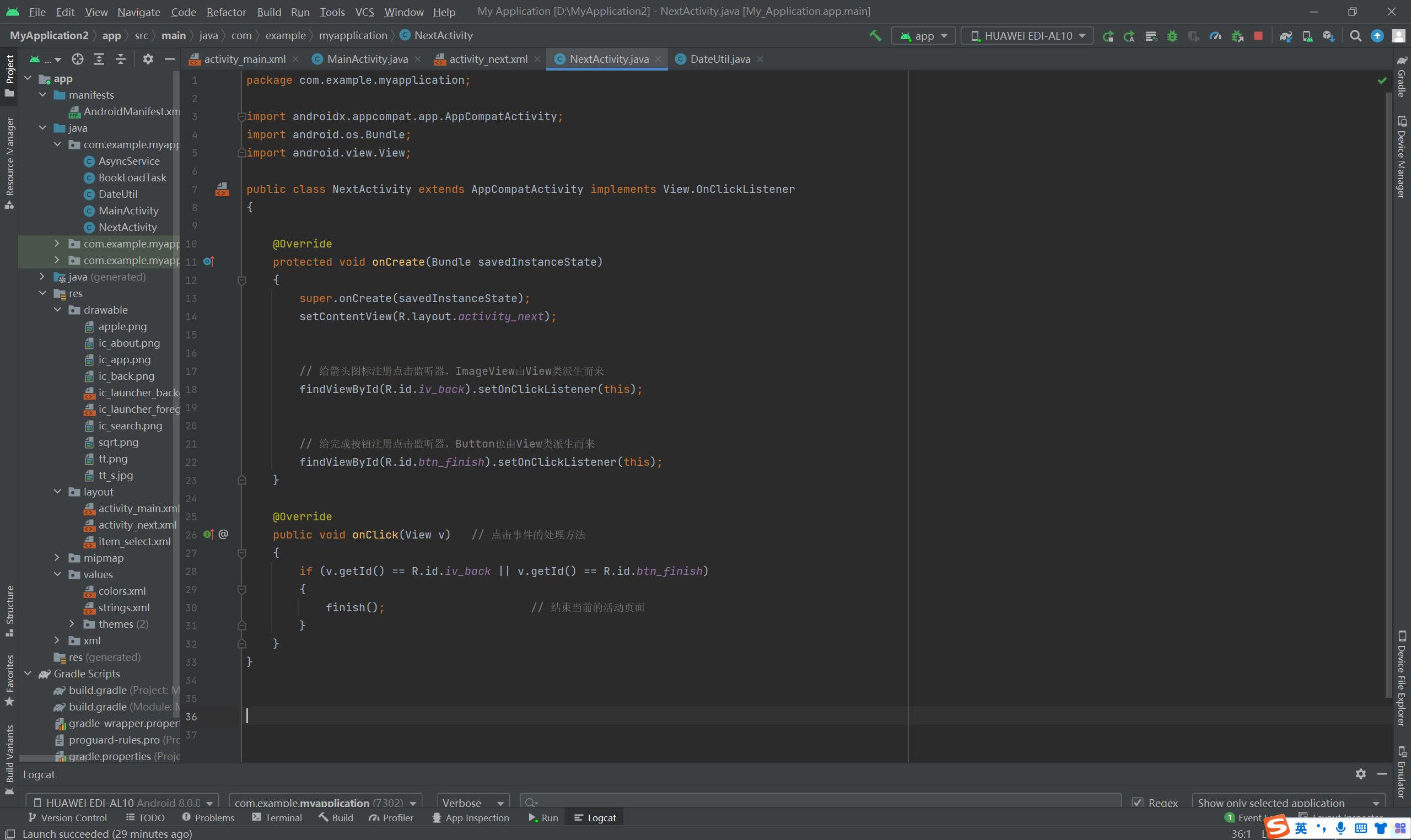Open Logcat panel settings gear
Image resolution: width=1411 pixels, height=840 pixels.
(1361, 774)
